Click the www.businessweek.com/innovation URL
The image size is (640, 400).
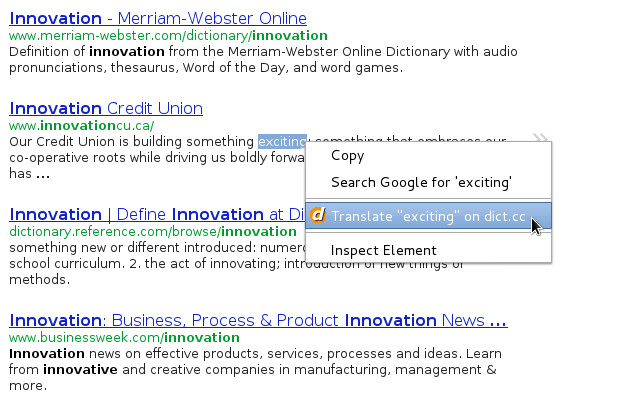[124, 338]
